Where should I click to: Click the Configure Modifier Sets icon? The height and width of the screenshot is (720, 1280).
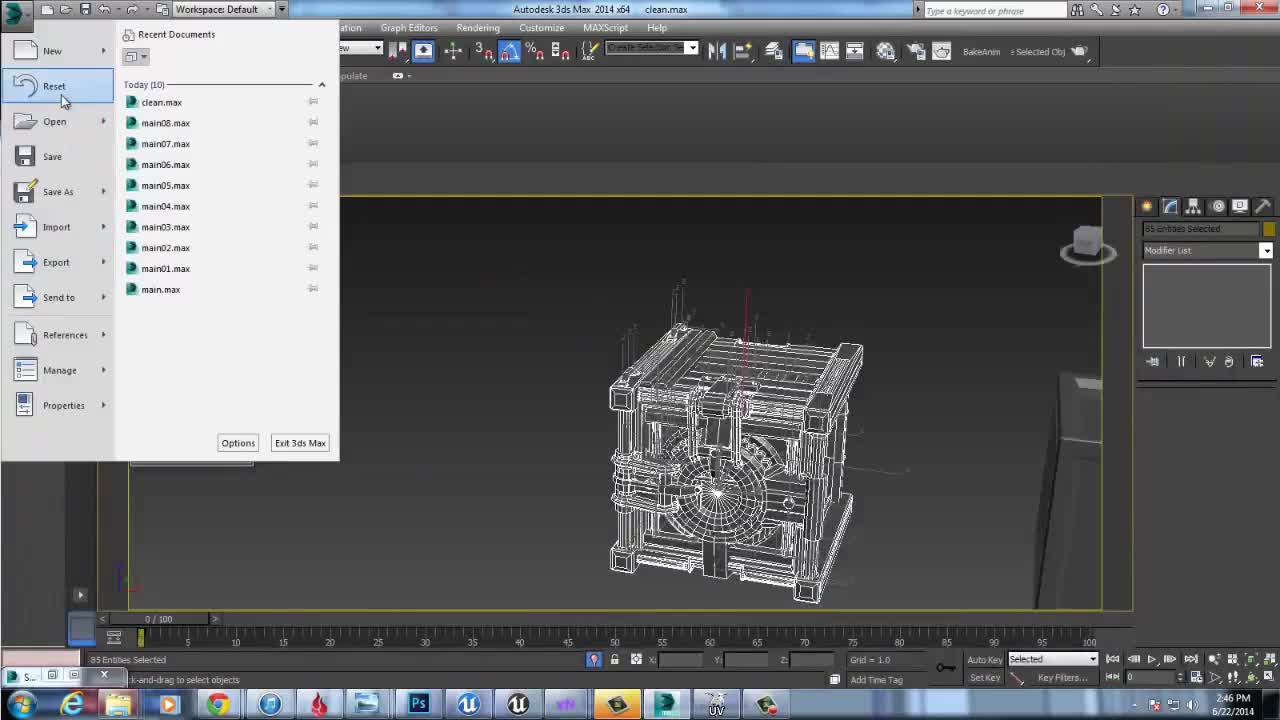click(1257, 362)
